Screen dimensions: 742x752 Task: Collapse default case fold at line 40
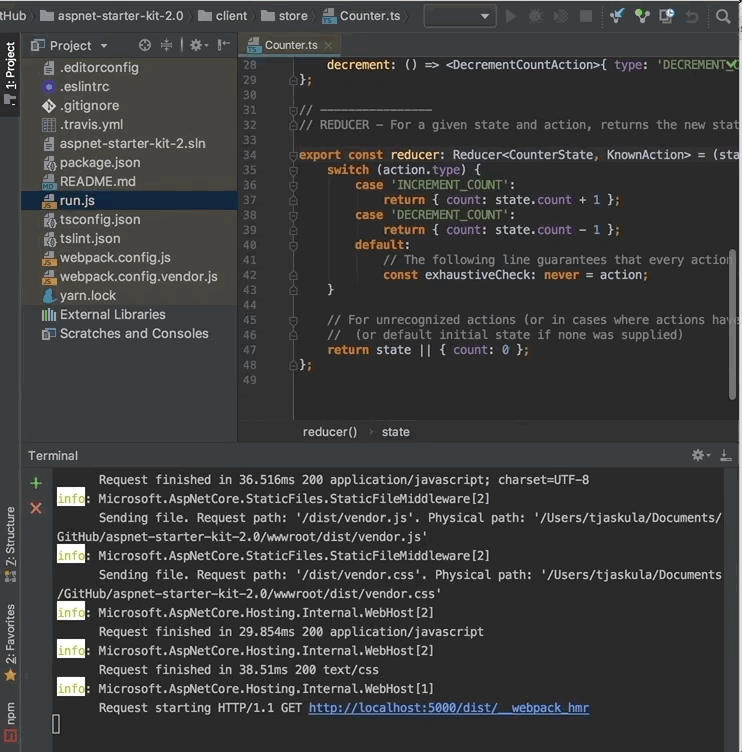pos(293,246)
